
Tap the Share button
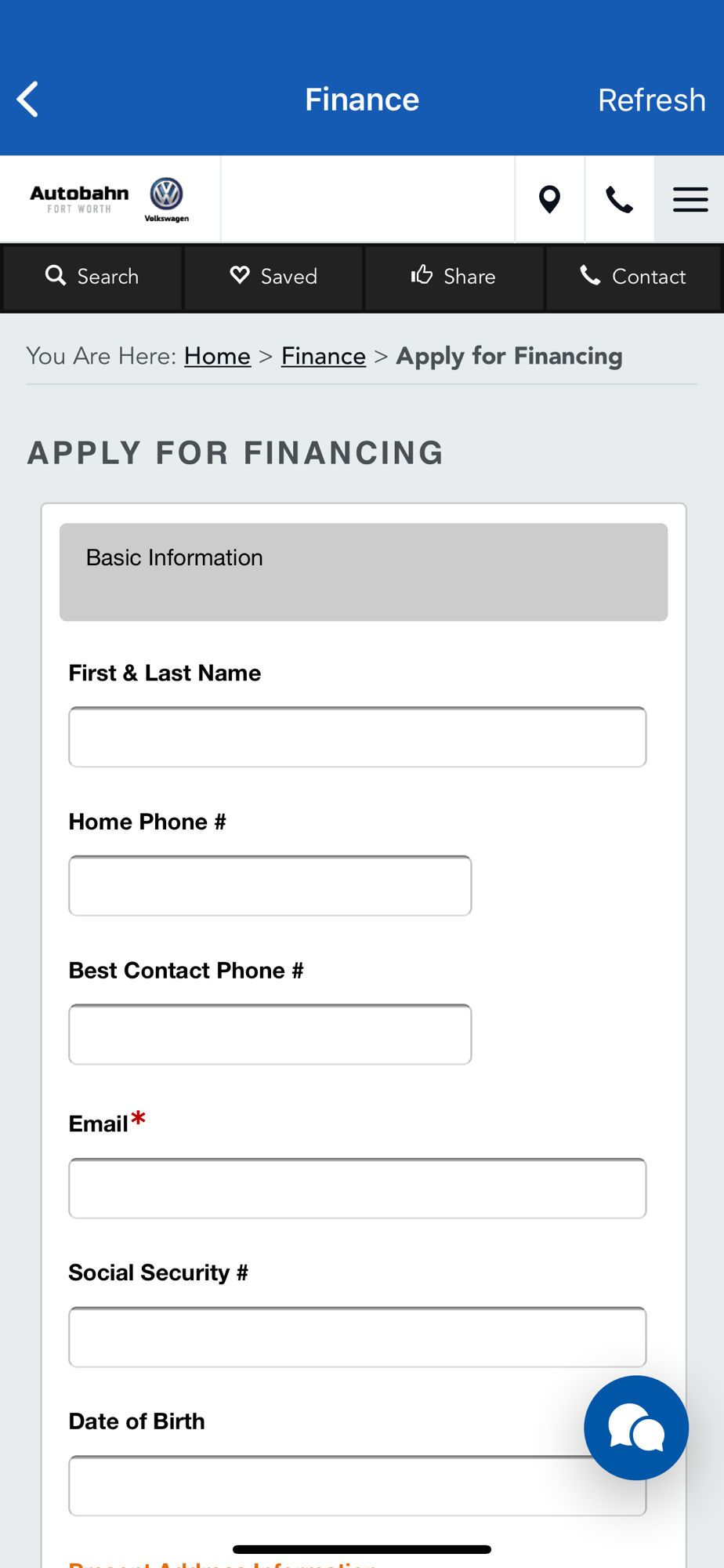tap(454, 277)
